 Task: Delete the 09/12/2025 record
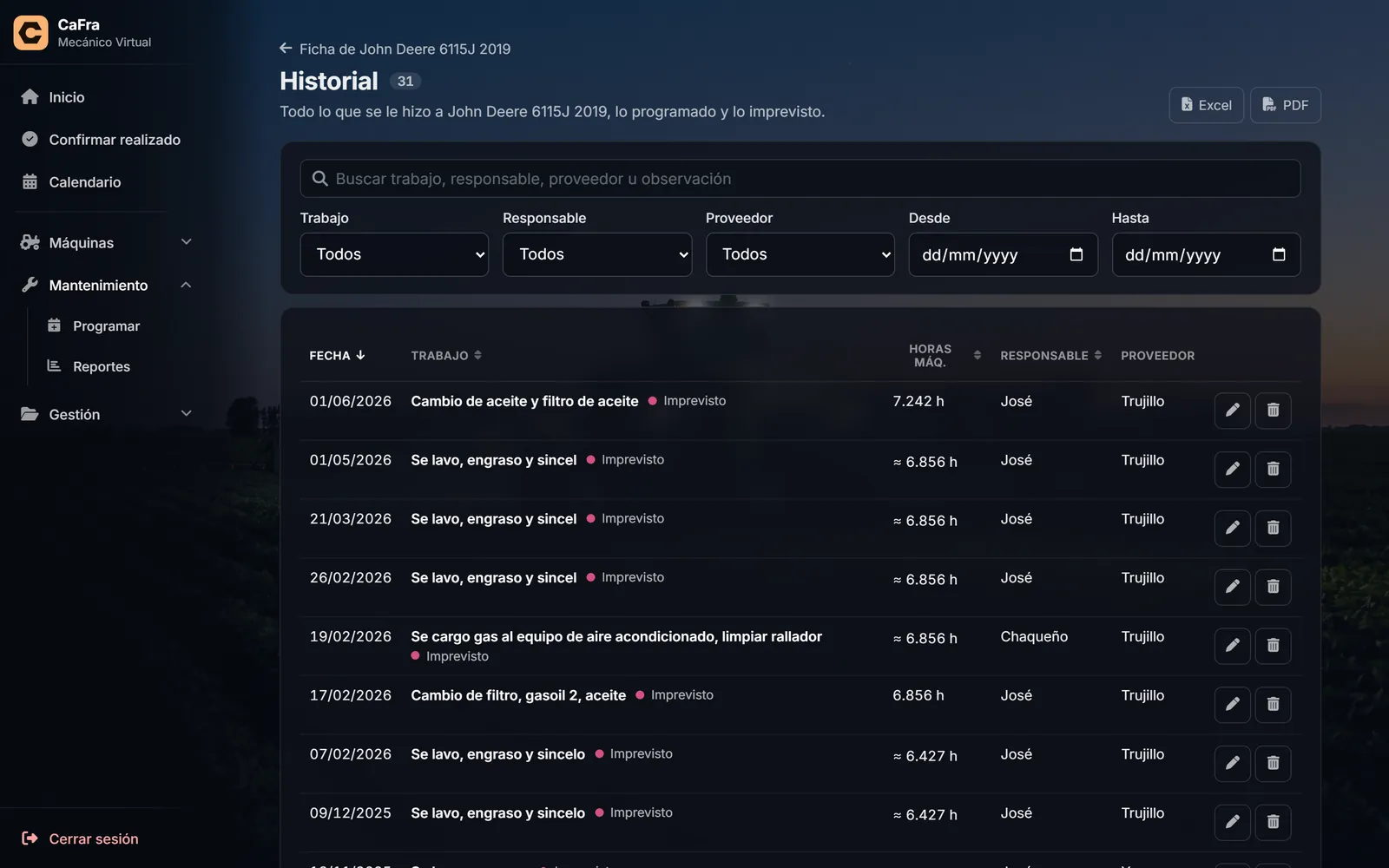click(x=1273, y=822)
